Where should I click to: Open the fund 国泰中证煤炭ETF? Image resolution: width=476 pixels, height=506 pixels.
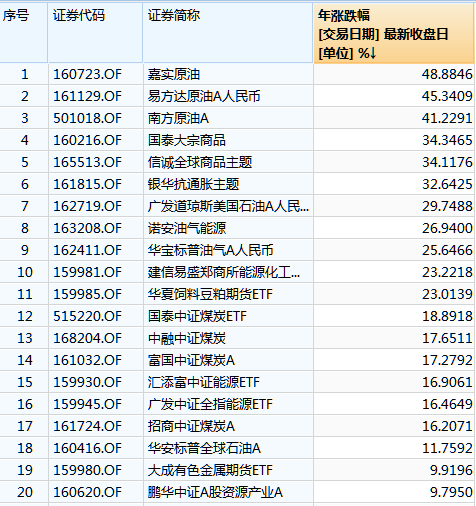(x=197, y=316)
